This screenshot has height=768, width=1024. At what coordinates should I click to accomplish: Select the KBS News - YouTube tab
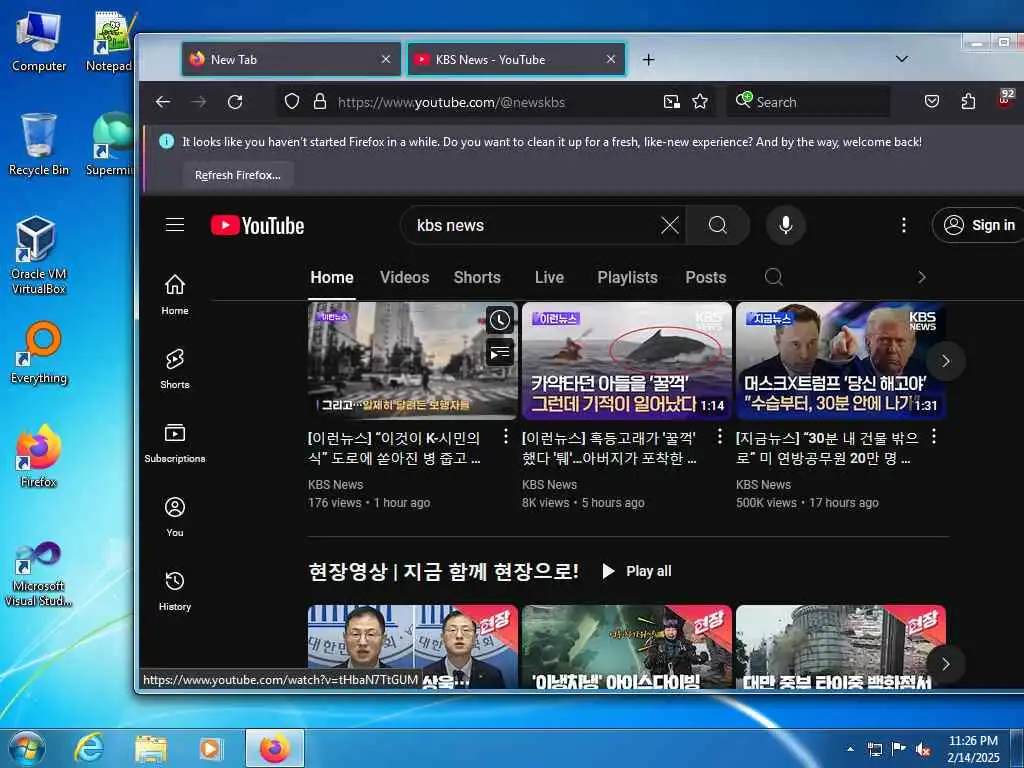[517, 59]
